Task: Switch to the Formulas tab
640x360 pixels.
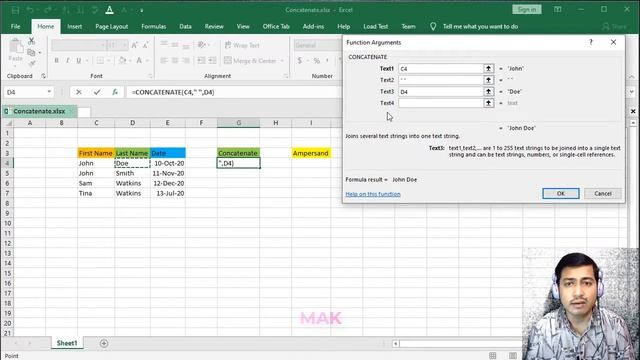Action: (153, 27)
